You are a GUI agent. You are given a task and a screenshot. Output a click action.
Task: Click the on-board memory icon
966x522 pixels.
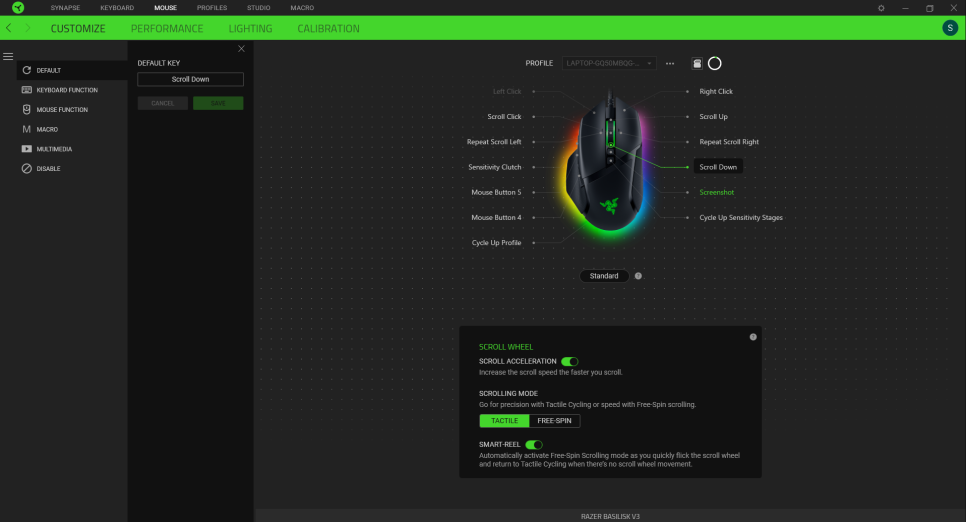click(x=697, y=63)
